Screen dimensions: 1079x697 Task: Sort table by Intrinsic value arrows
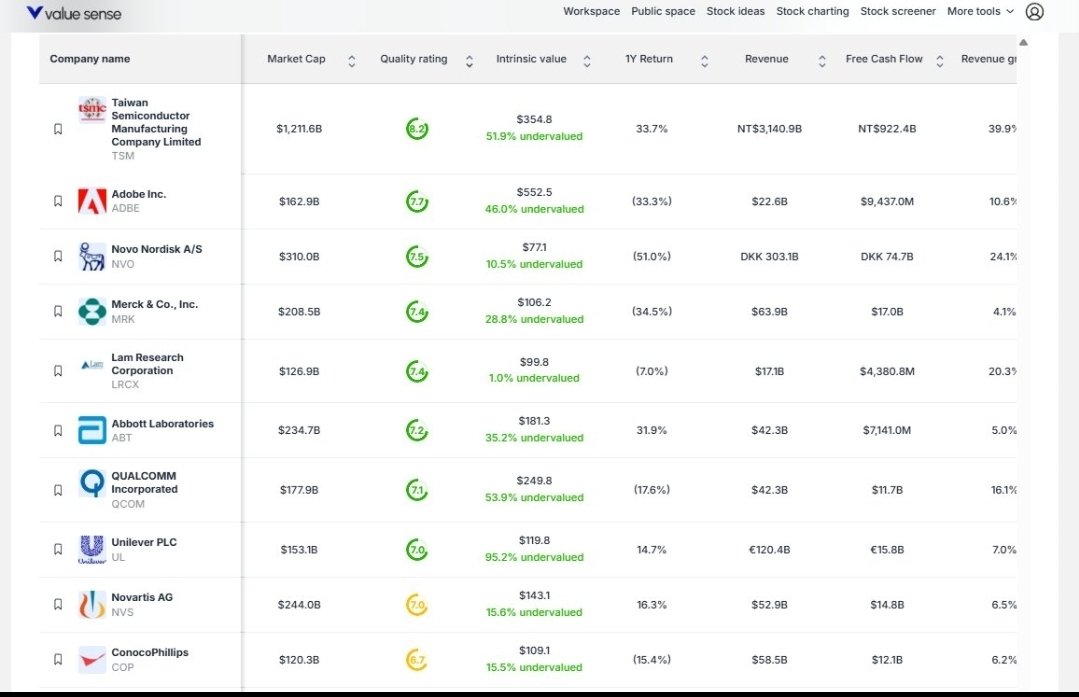(x=587, y=61)
